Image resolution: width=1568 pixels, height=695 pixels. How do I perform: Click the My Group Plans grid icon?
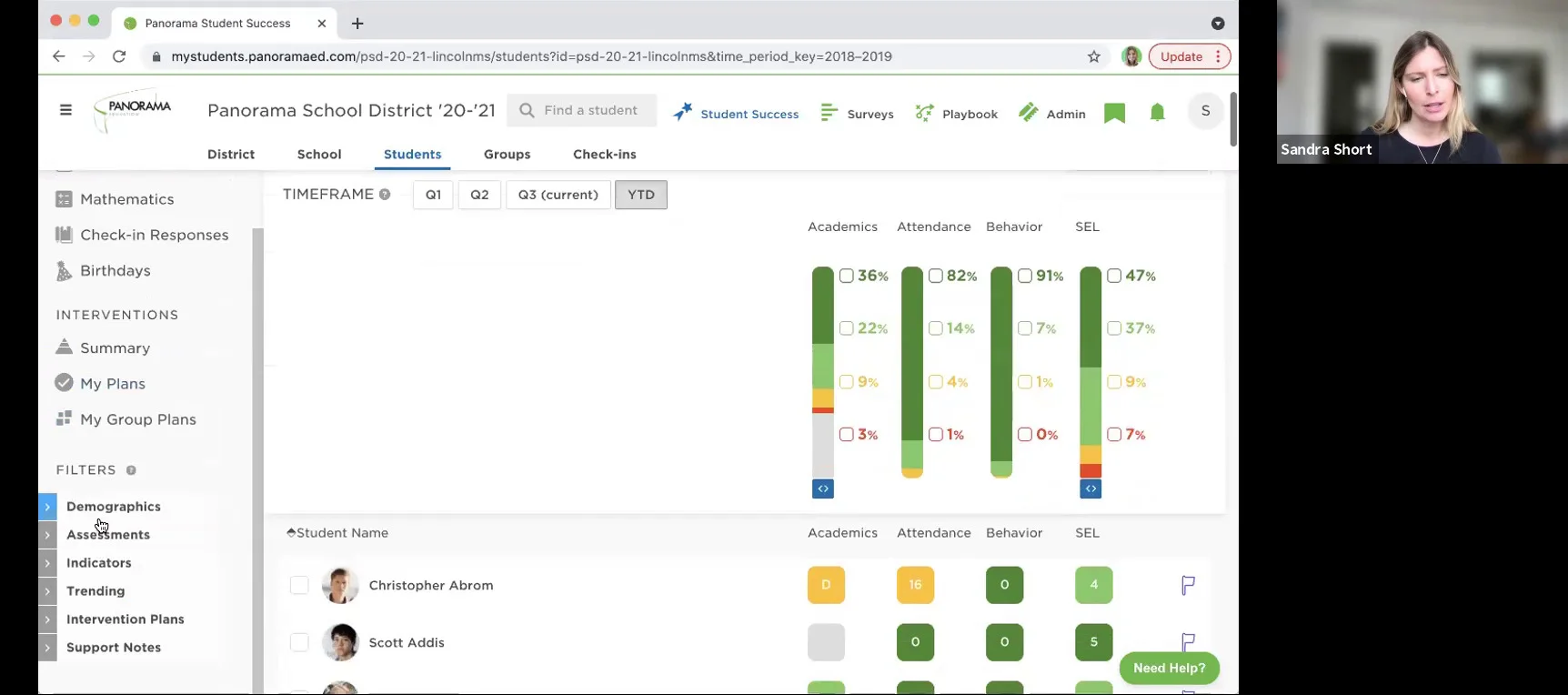[x=64, y=418]
